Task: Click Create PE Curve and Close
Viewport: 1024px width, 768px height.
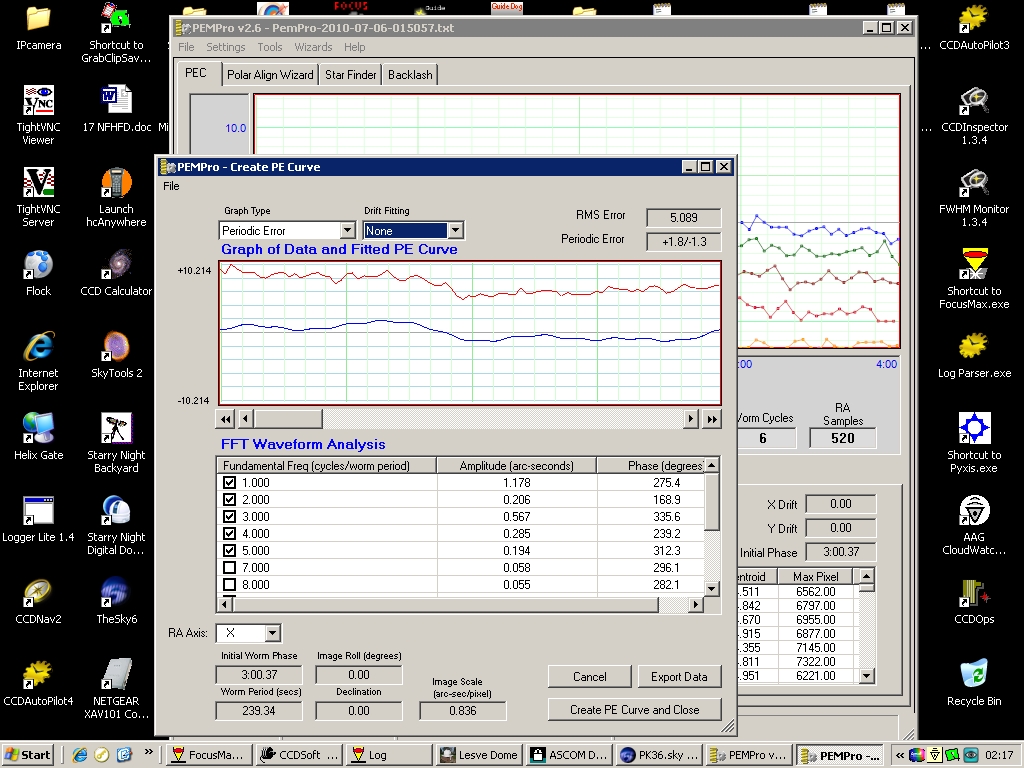Action: tap(635, 709)
